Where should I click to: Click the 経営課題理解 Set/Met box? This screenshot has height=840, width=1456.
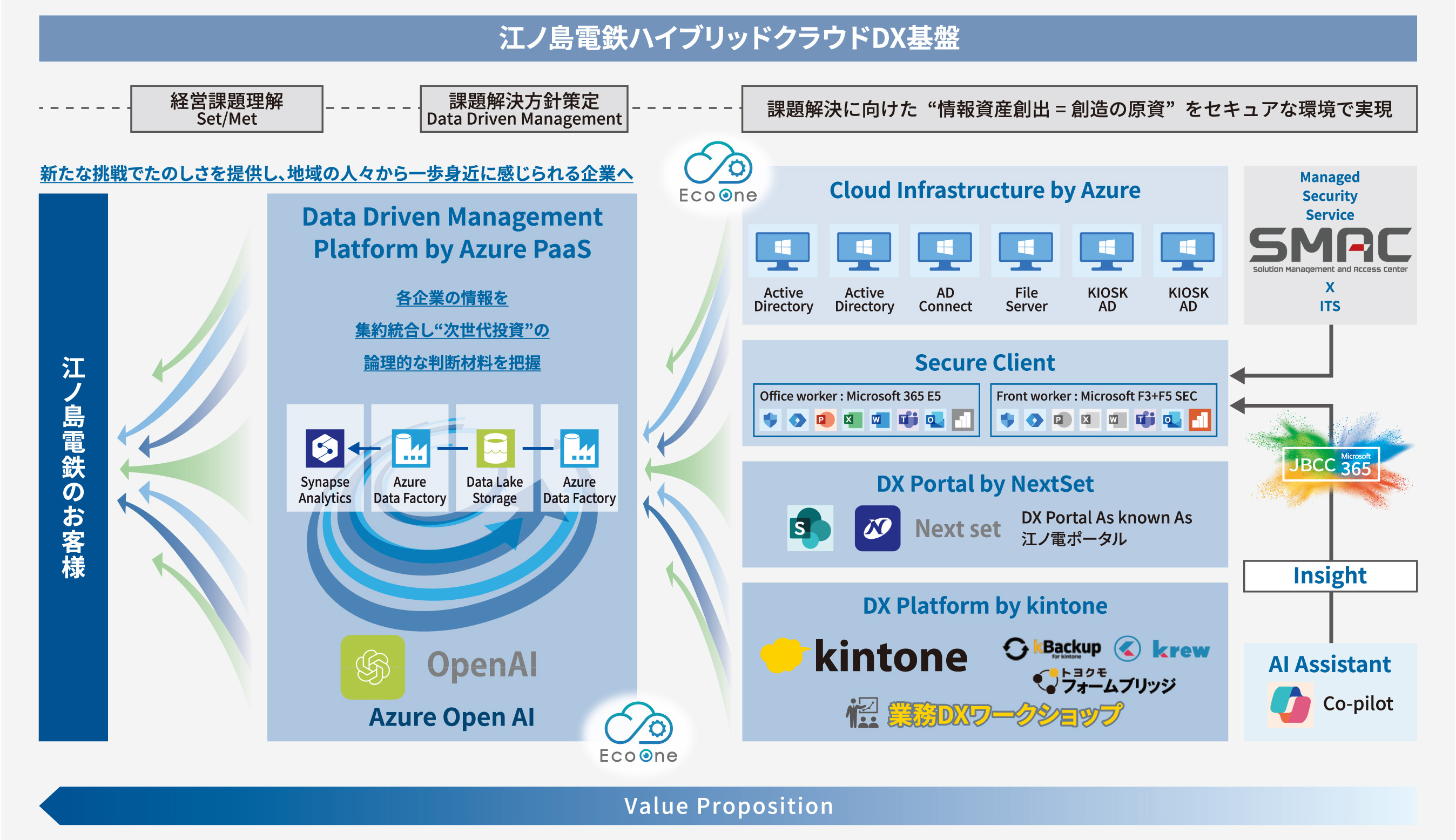click(227, 109)
